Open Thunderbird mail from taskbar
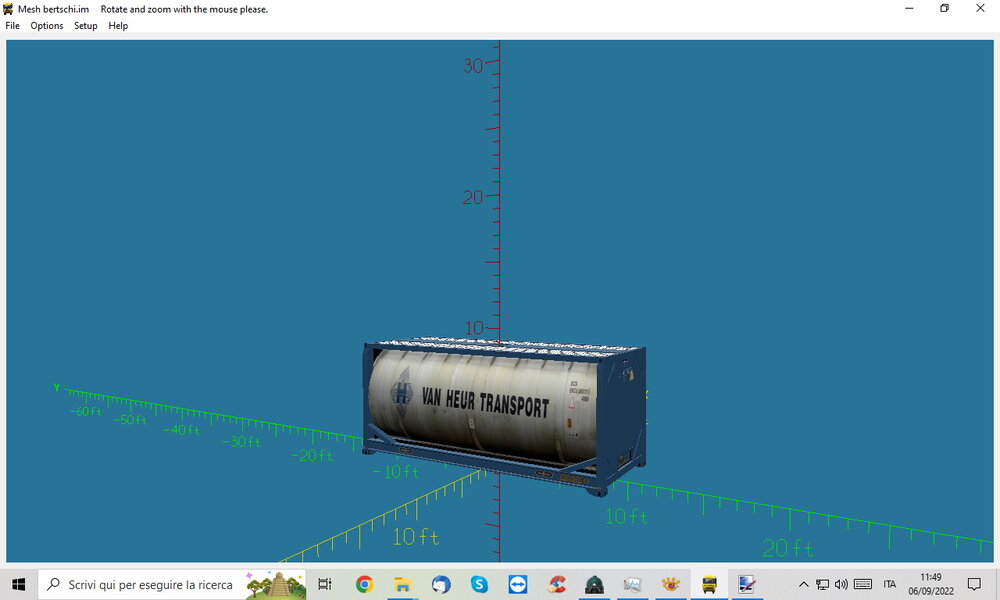Viewport: 1000px width, 600px height. 441,584
